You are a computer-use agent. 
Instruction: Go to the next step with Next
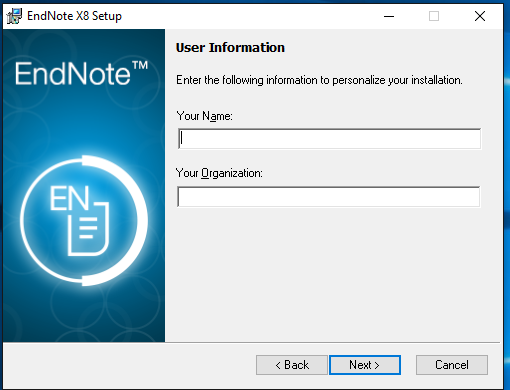365,365
